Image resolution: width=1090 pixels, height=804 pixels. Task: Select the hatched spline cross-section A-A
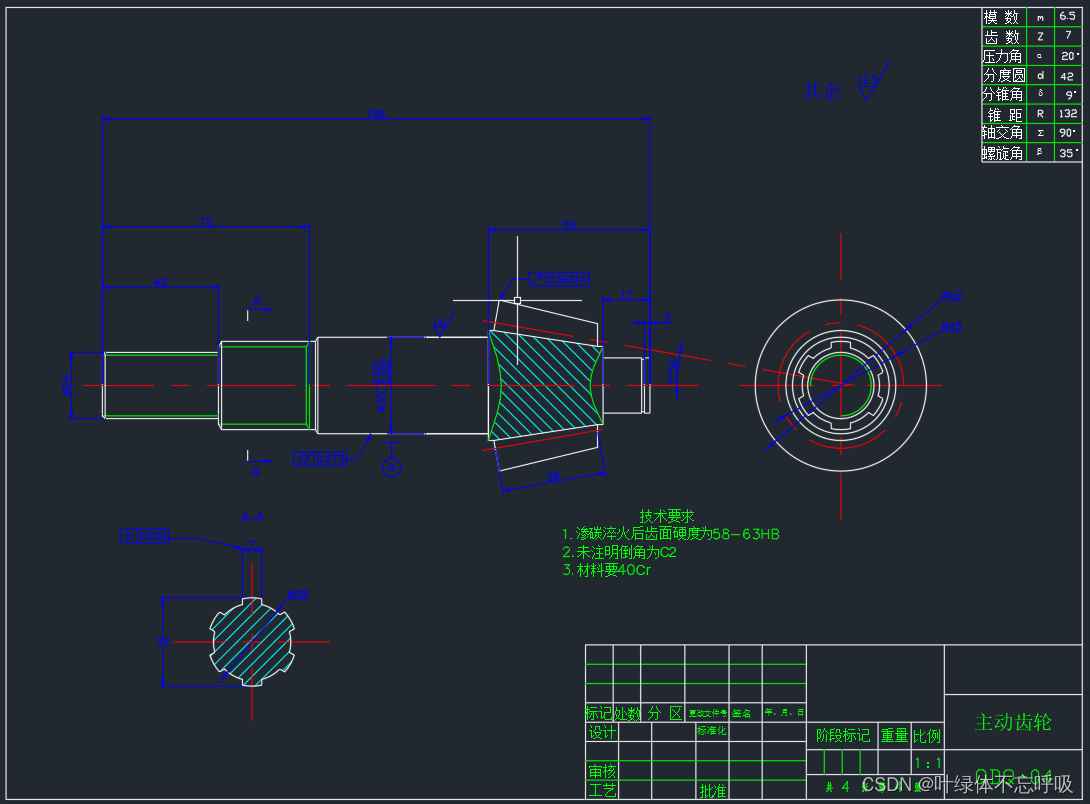[x=252, y=641]
